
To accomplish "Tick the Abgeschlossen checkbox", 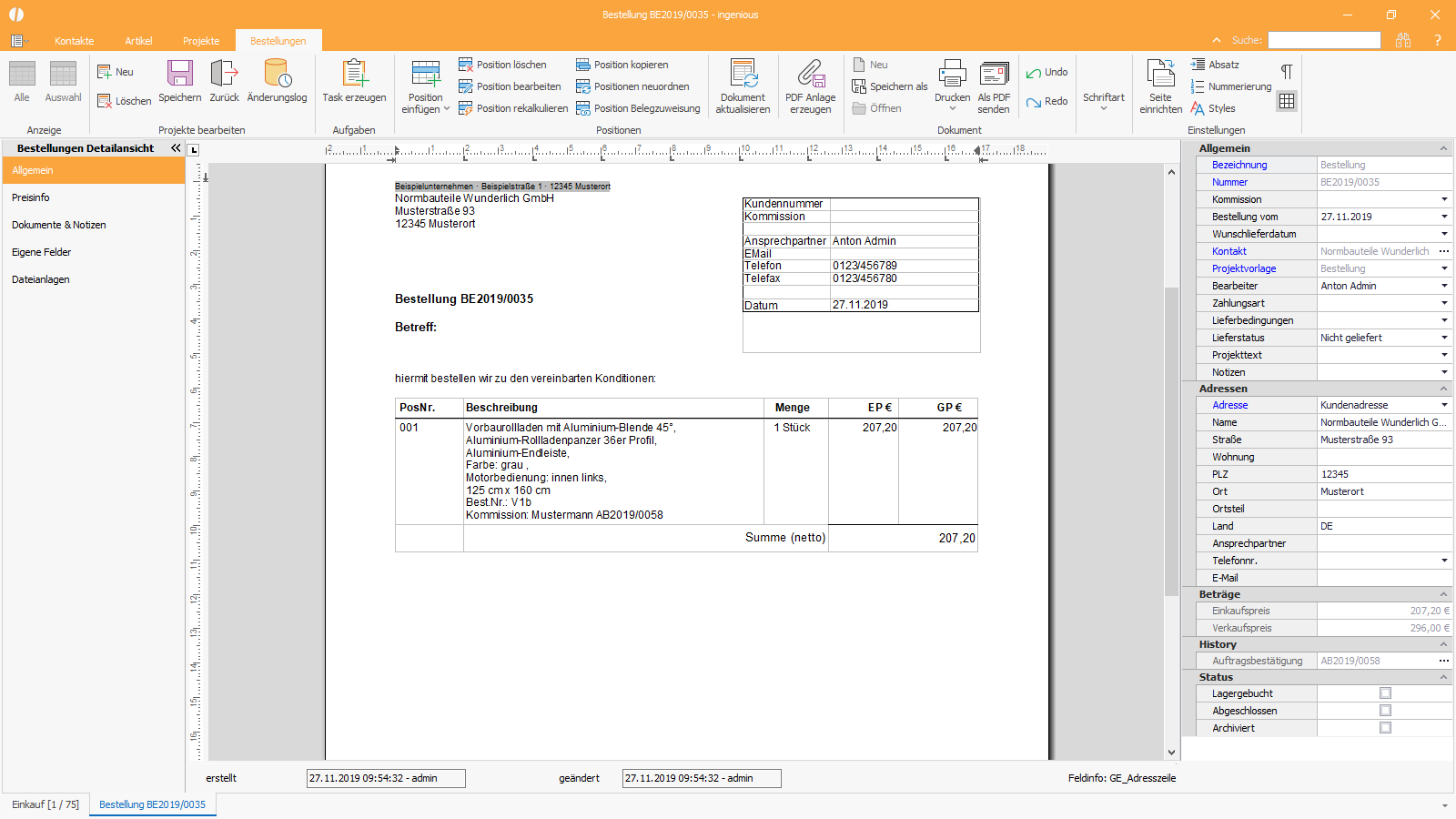I will pyautogui.click(x=1385, y=711).
